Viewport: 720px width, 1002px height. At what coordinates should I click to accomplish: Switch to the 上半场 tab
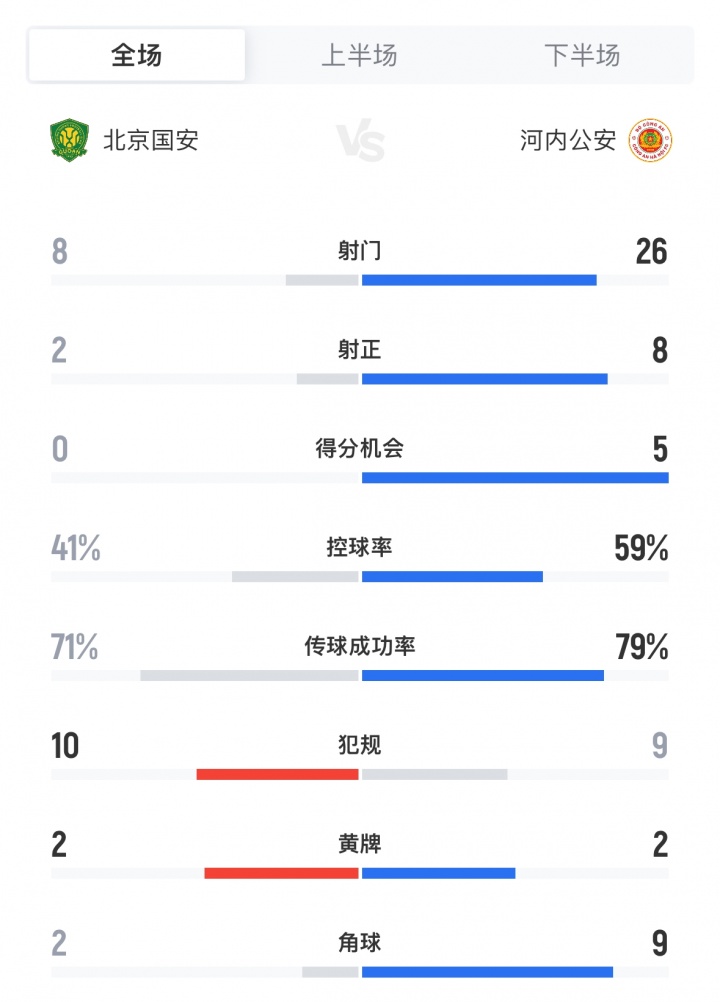(361, 57)
